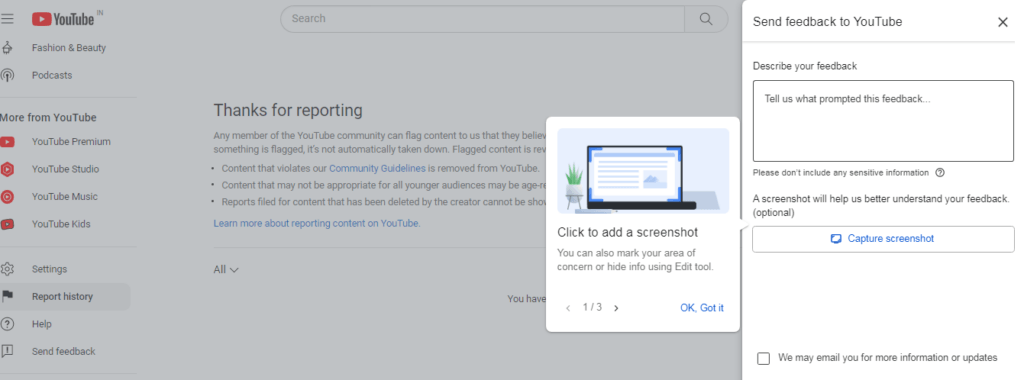Click the Thanks for reporting heading
1024x380 pixels.
(288, 110)
